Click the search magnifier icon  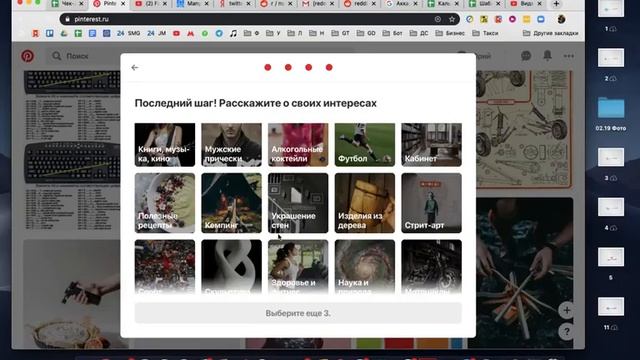point(57,56)
